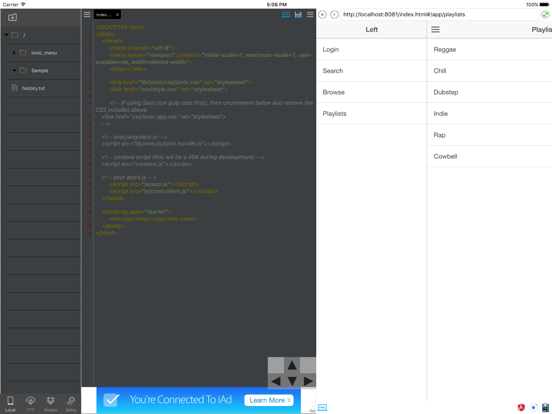Expand the ionic_menu folder arrow

(x=14, y=53)
